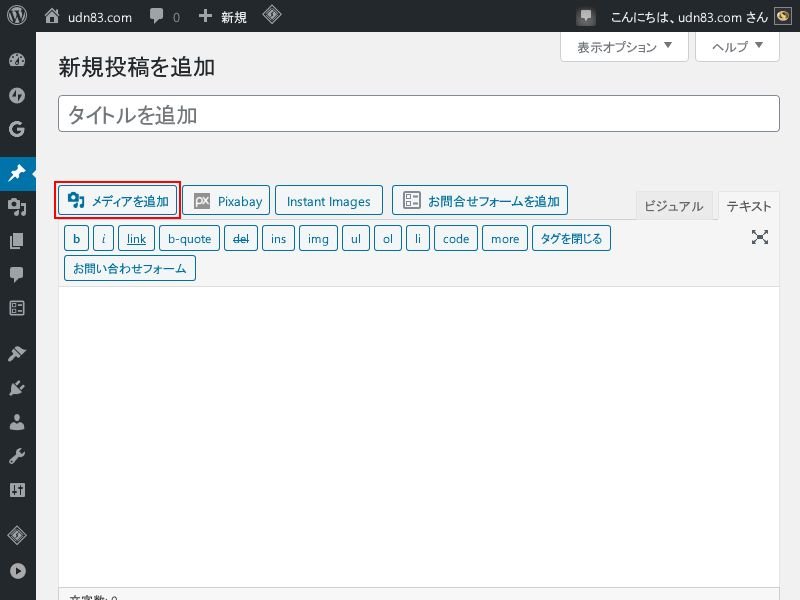Switch to the ビジュアル editor tab
800x600 pixels.
click(673, 206)
